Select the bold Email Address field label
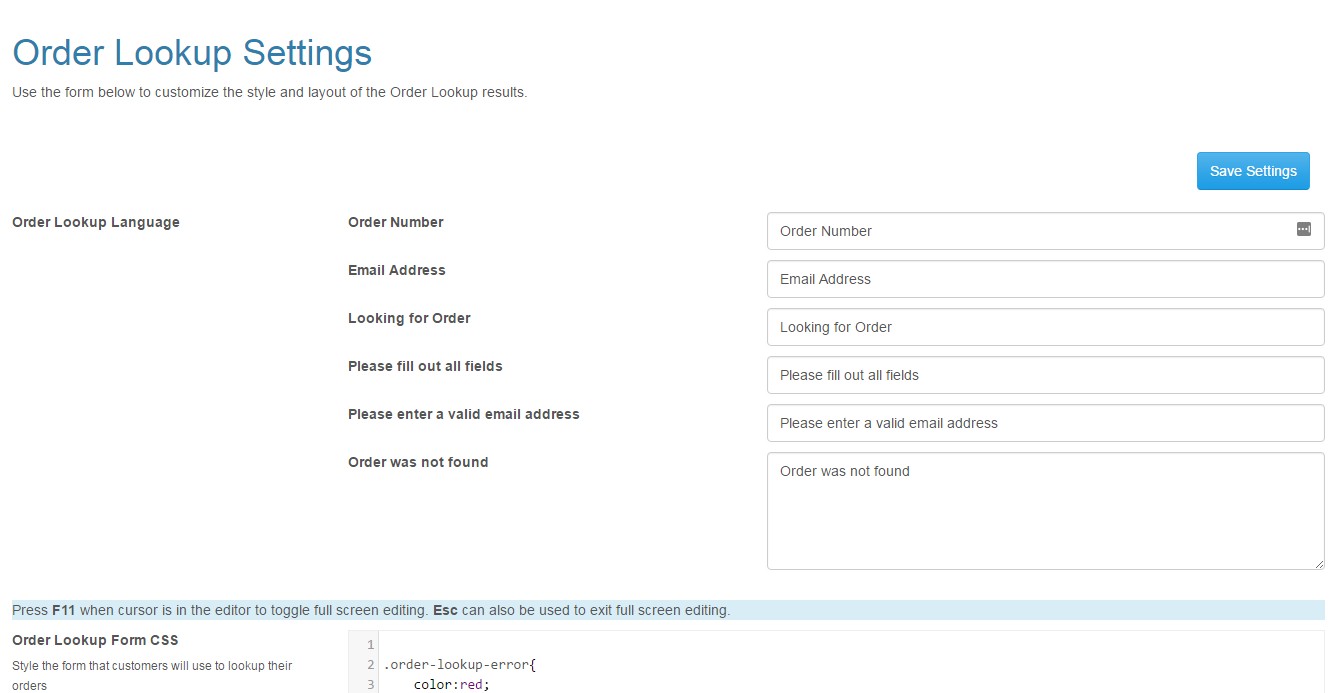Screen dimensions: 1335x693 [397, 270]
